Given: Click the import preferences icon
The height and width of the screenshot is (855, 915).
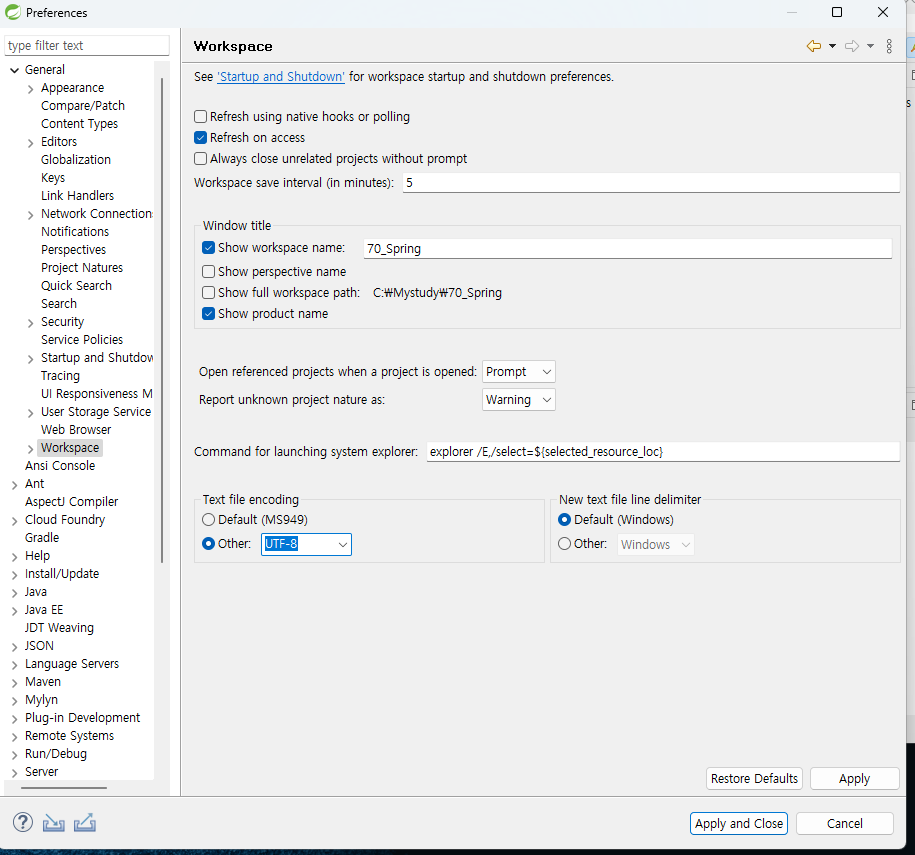Looking at the screenshot, I should pyautogui.click(x=54, y=822).
